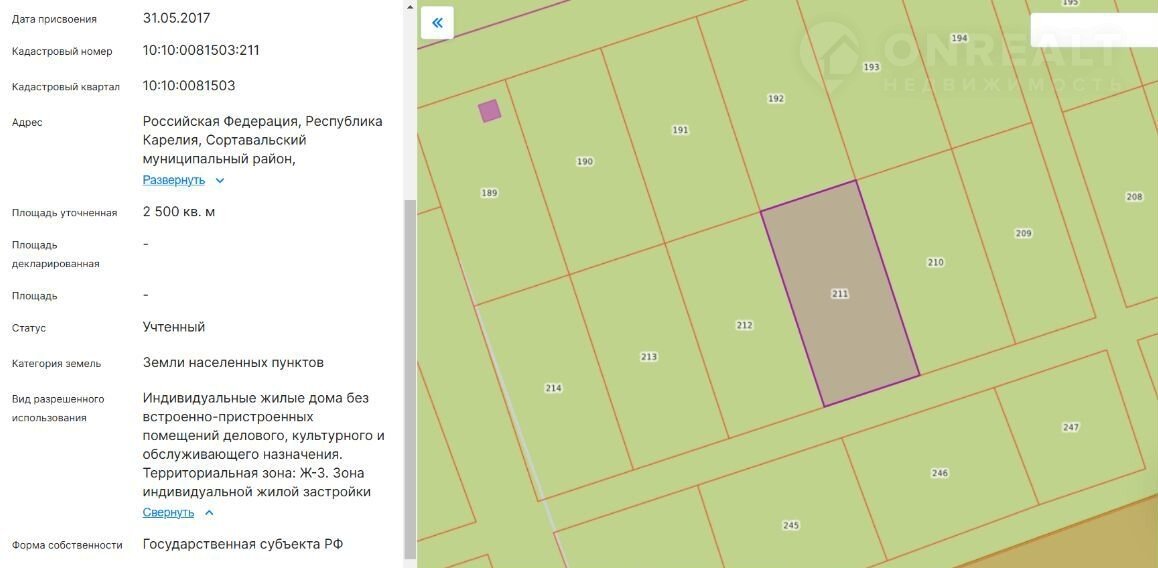Choose parcel 191 on the map
This screenshot has height=568, width=1158.
680,130
